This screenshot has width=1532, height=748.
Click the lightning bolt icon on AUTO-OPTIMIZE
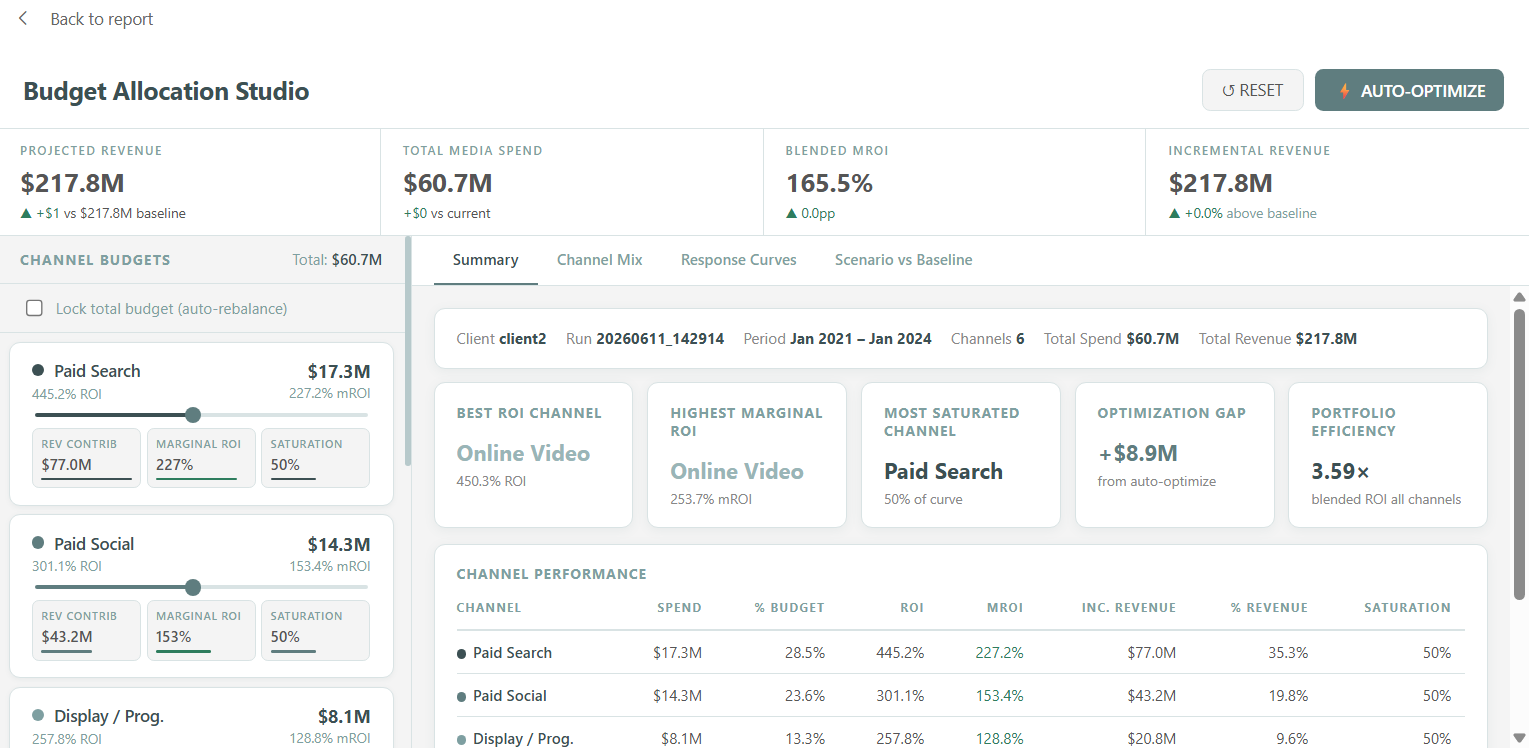point(1344,91)
